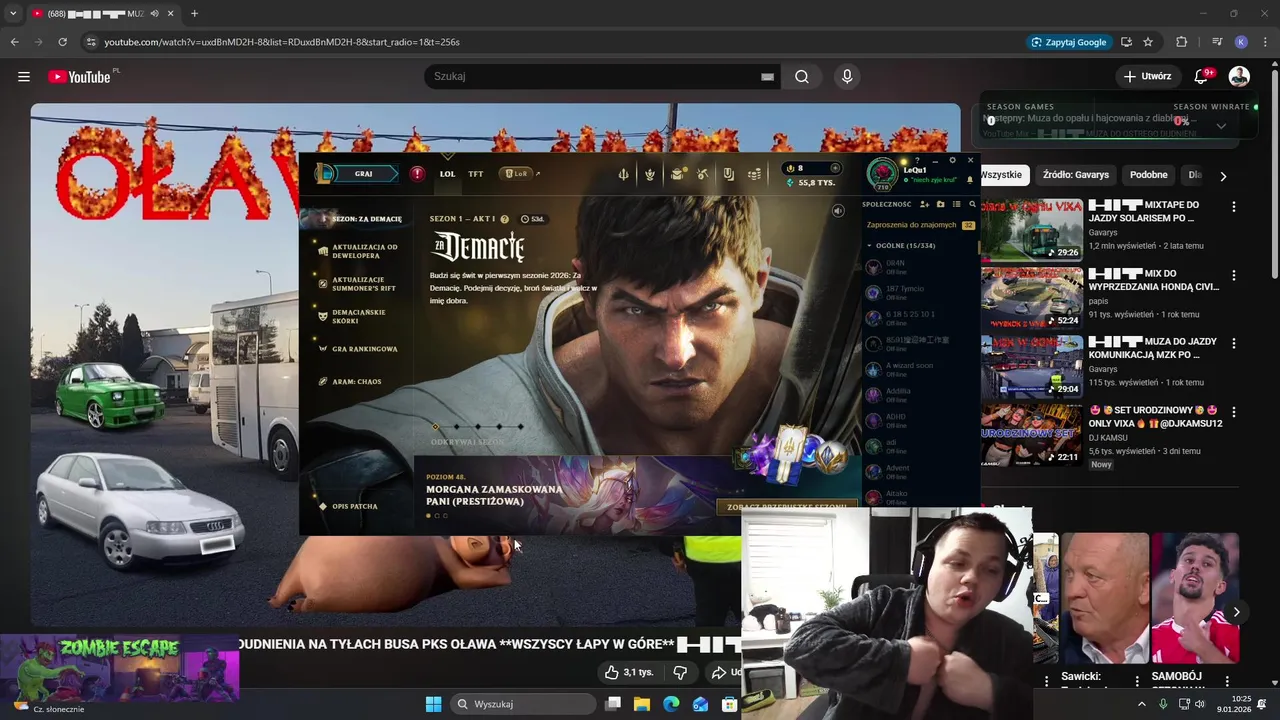Click the Share button under the video
This screenshot has height=720, width=1280.
click(x=724, y=672)
